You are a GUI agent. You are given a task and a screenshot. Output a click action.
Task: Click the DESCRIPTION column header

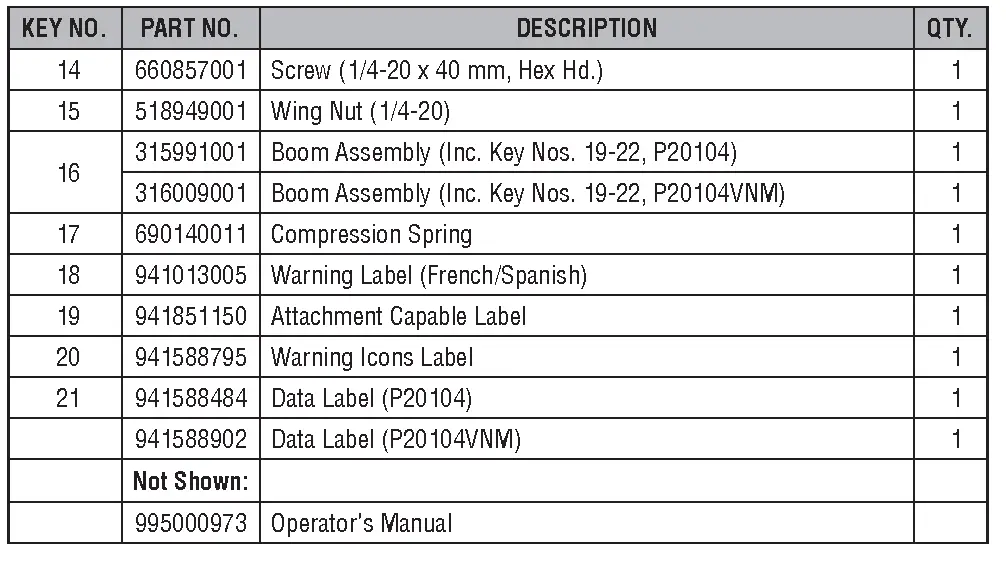[587, 28]
